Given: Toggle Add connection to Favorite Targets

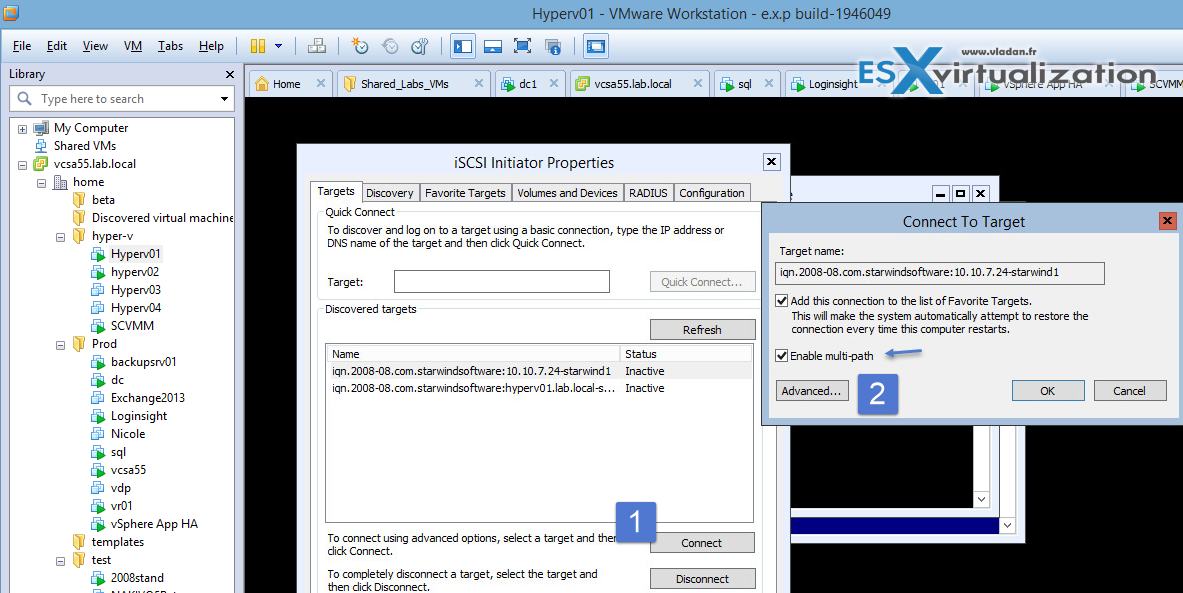Looking at the screenshot, I should (x=782, y=300).
